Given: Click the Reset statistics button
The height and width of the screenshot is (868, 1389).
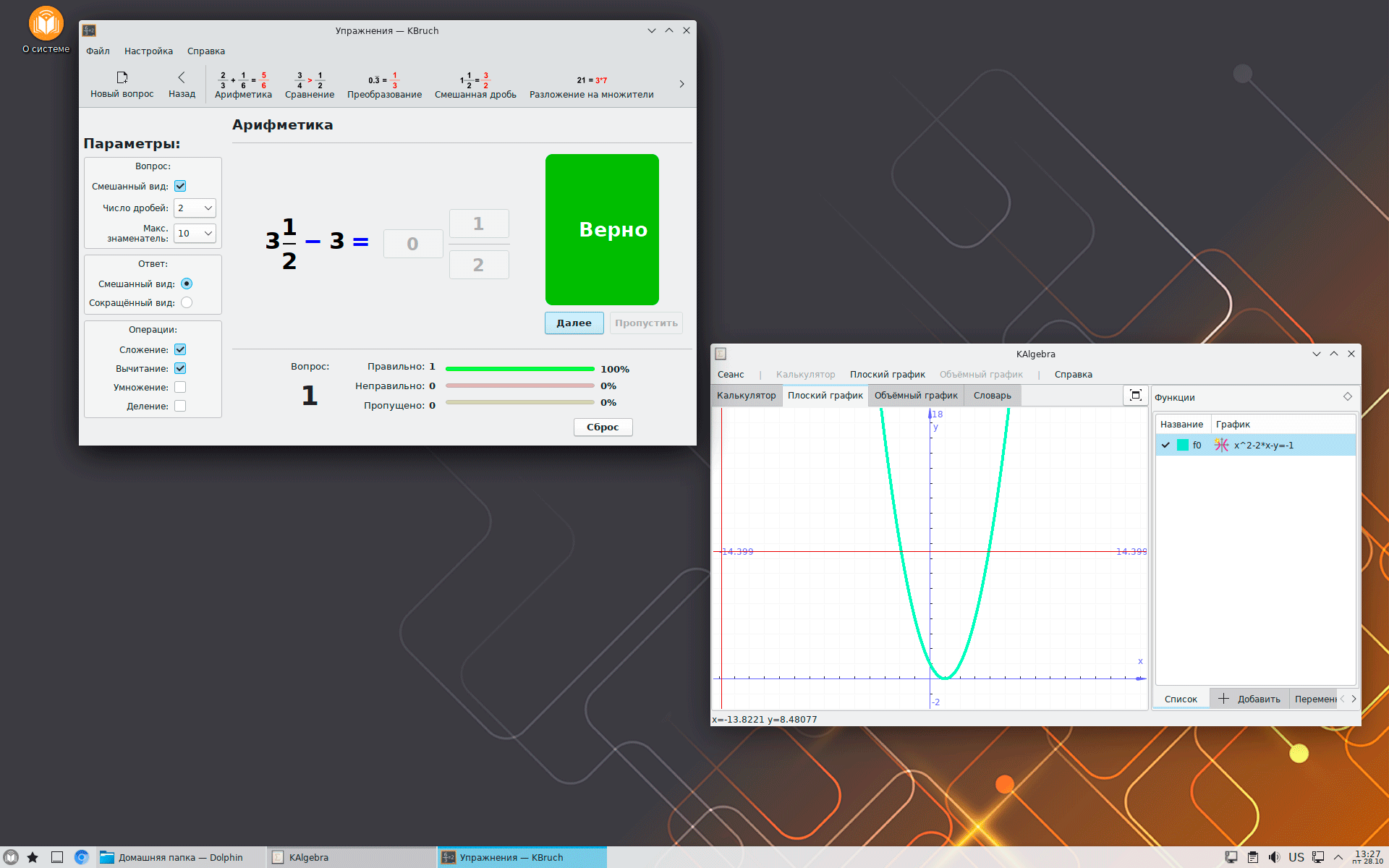Looking at the screenshot, I should point(603,427).
